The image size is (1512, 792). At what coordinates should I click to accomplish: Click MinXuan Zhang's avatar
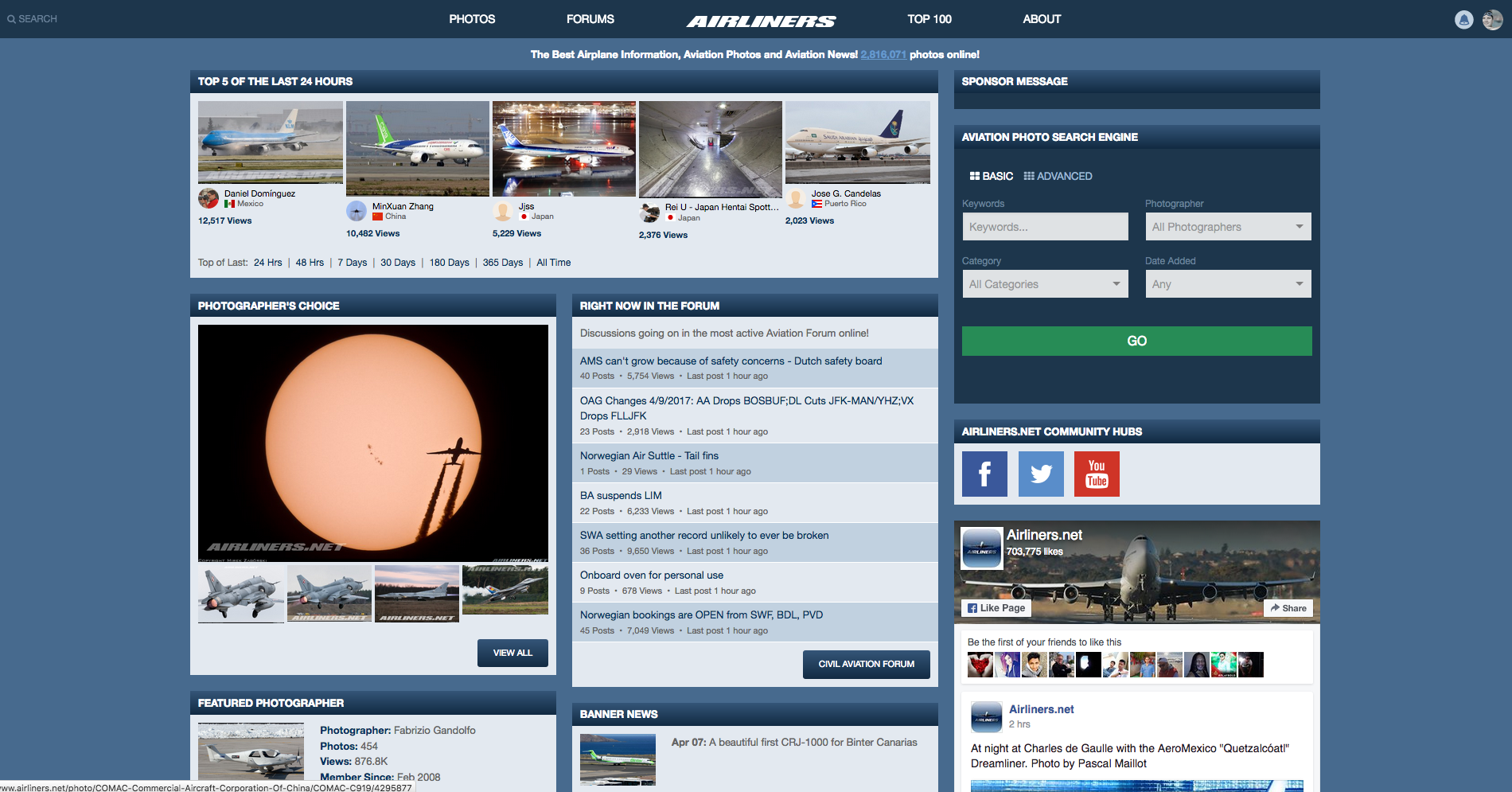tap(357, 211)
